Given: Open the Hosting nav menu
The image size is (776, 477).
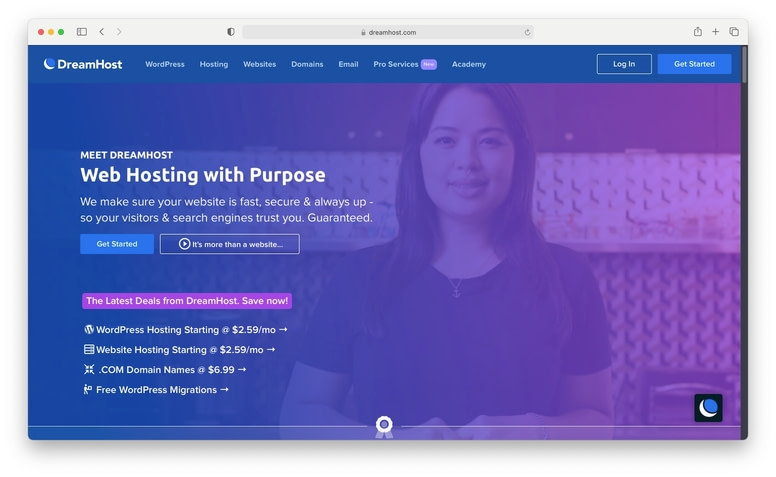Looking at the screenshot, I should pos(214,64).
